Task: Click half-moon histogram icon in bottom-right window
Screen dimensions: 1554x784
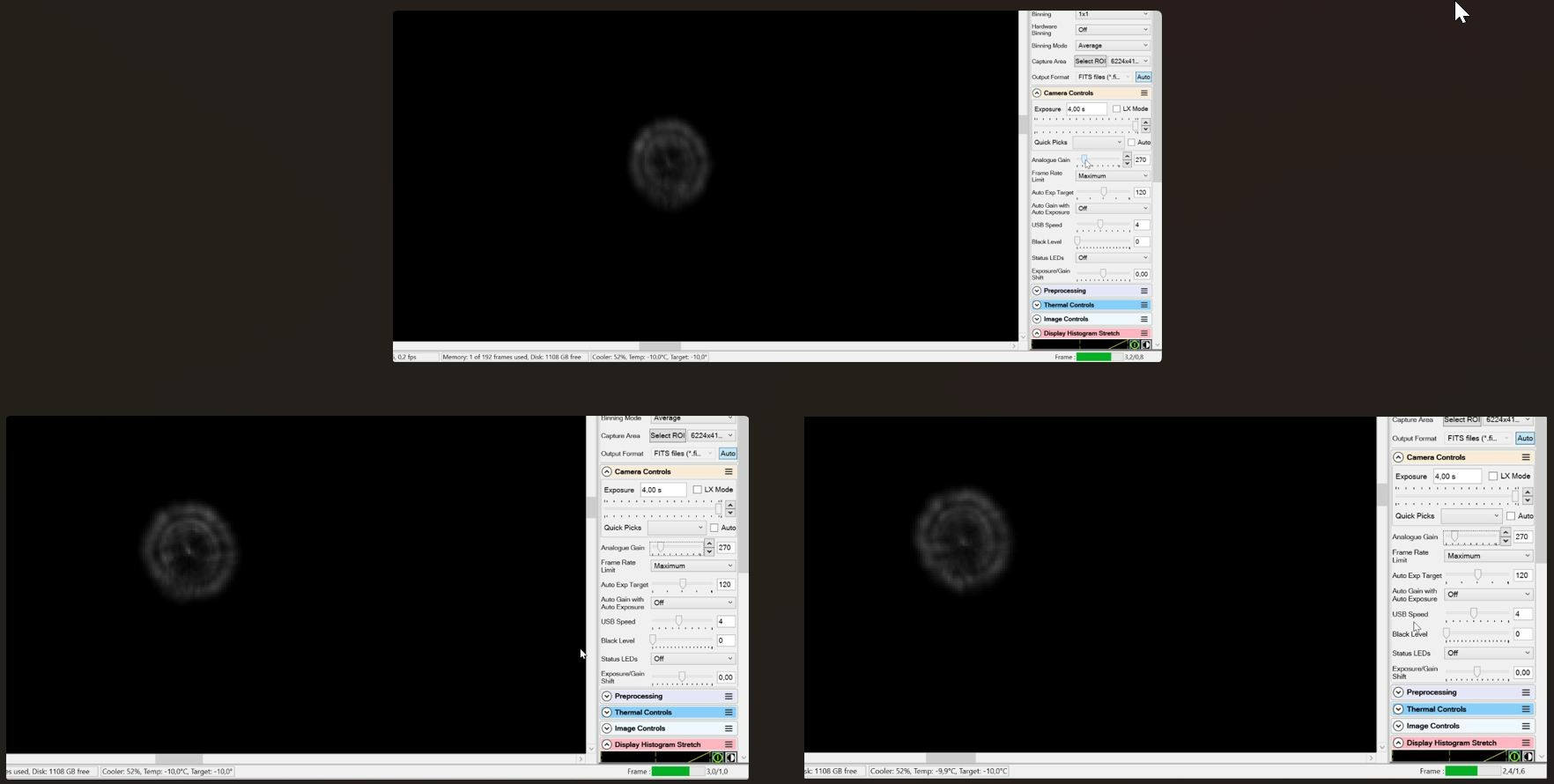Action: [x=1528, y=756]
